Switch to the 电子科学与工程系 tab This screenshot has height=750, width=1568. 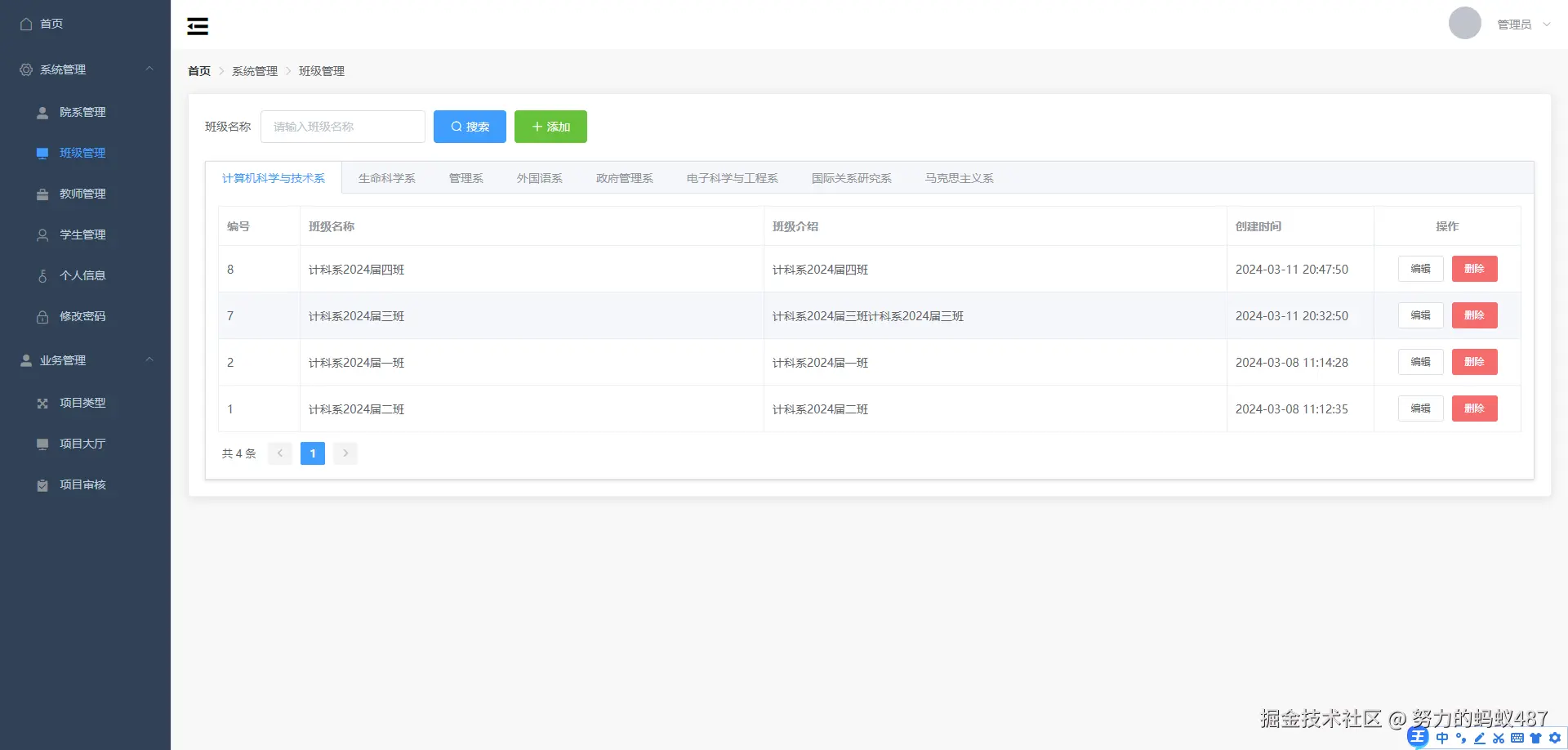[x=733, y=178]
